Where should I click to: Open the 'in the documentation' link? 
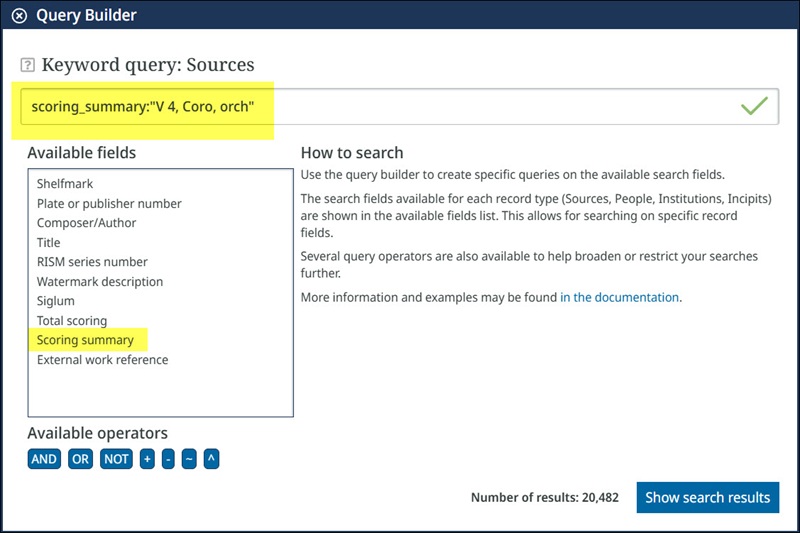(x=619, y=297)
